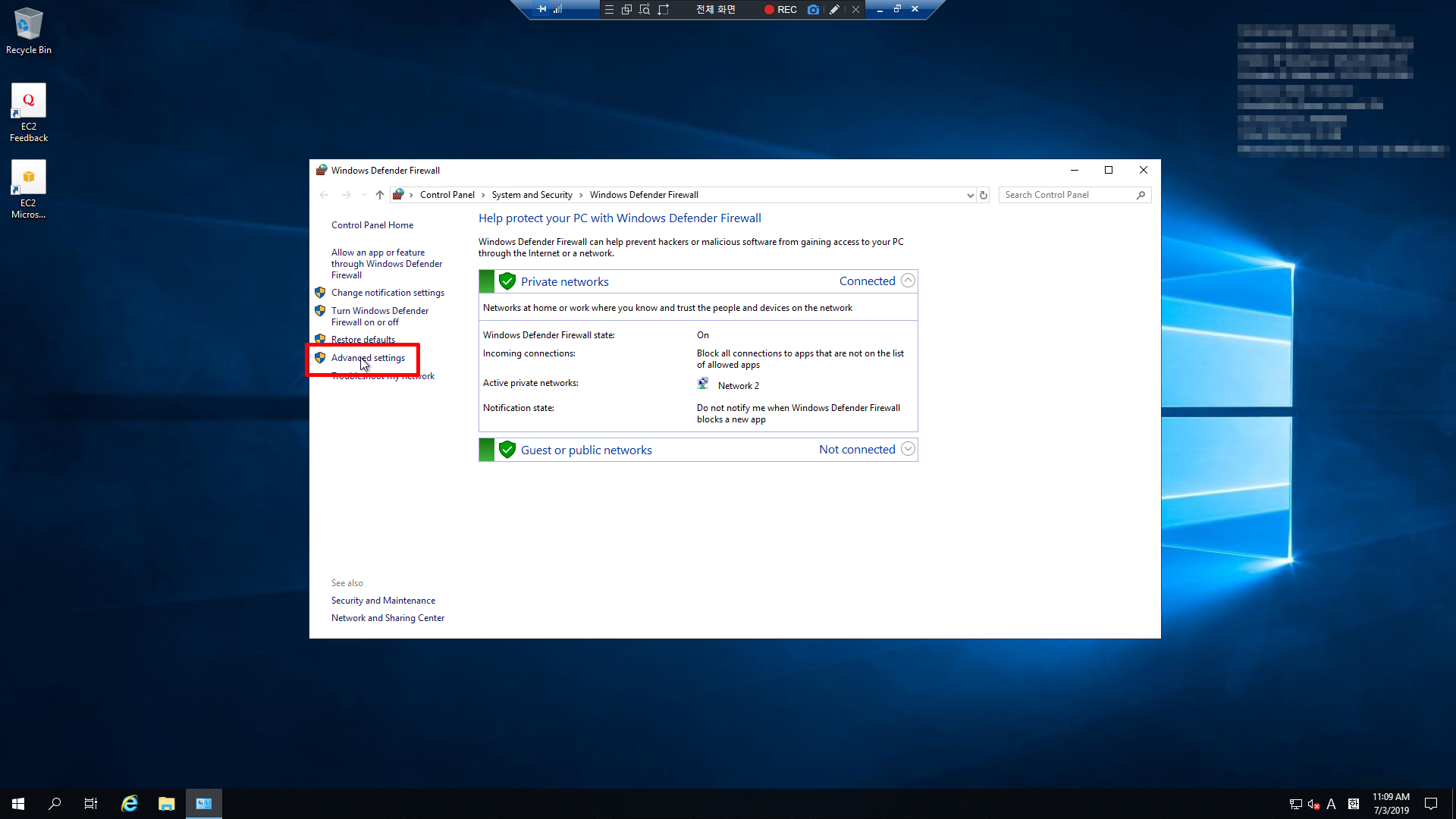1456x819 pixels.
Task: Open the recorder hamburger menu icon
Action: 609,9
